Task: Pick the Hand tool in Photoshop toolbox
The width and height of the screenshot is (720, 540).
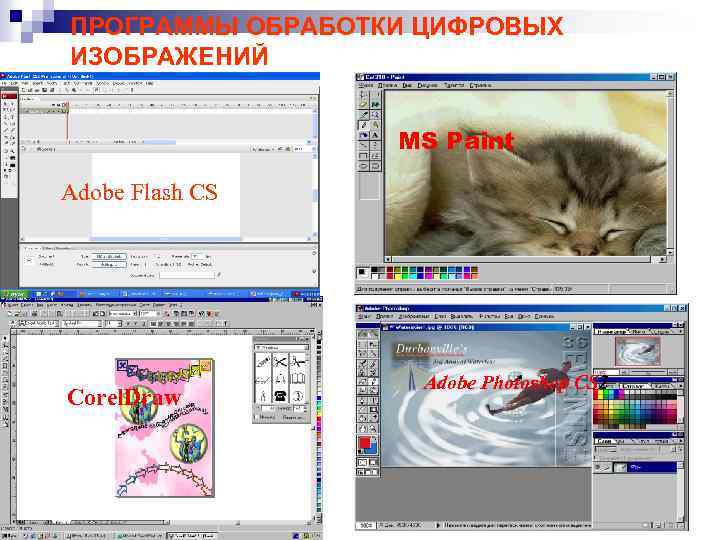Action: click(363, 429)
